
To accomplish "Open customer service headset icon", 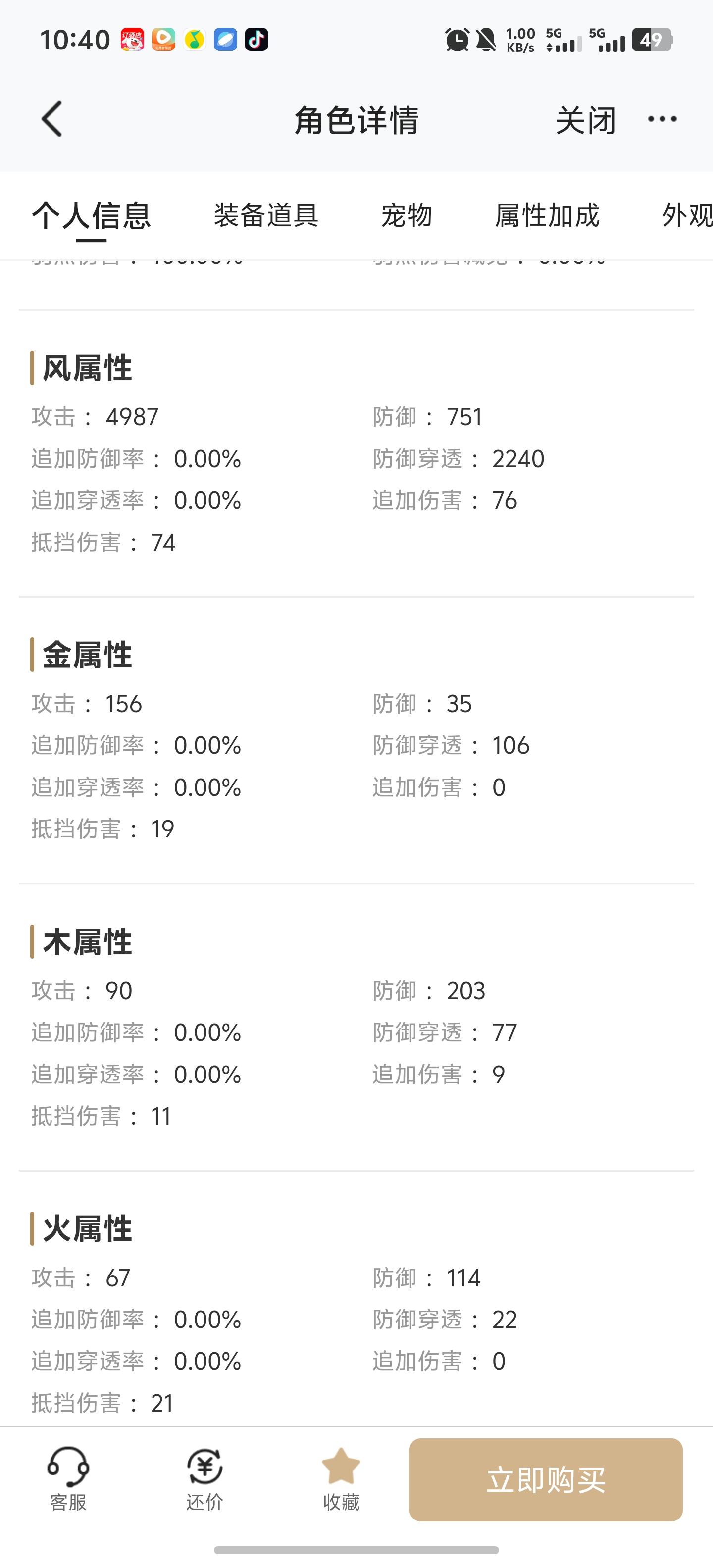I will [x=68, y=1467].
